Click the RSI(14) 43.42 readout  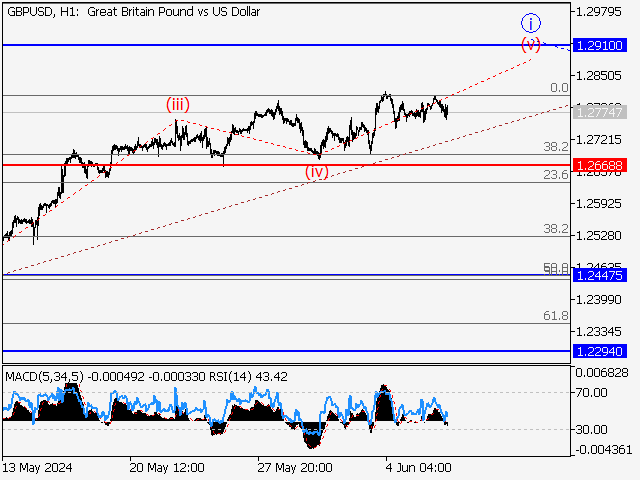(x=248, y=376)
